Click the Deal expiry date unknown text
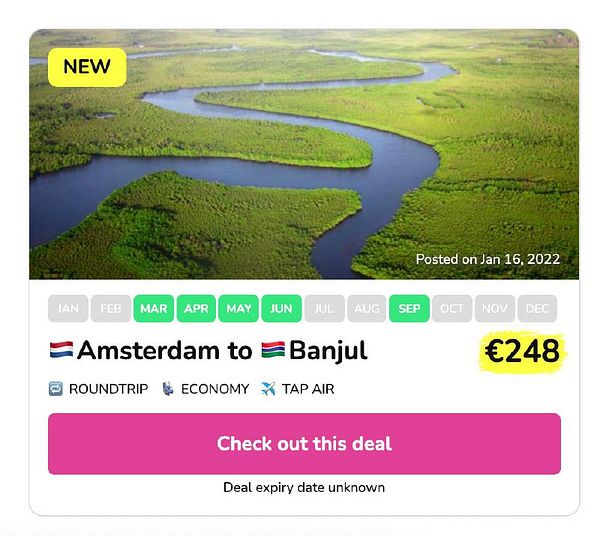 click(304, 487)
